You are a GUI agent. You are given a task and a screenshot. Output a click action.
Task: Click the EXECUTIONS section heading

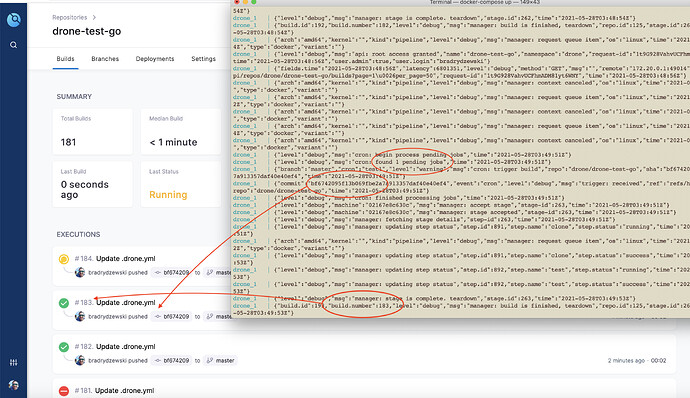[x=78, y=234]
